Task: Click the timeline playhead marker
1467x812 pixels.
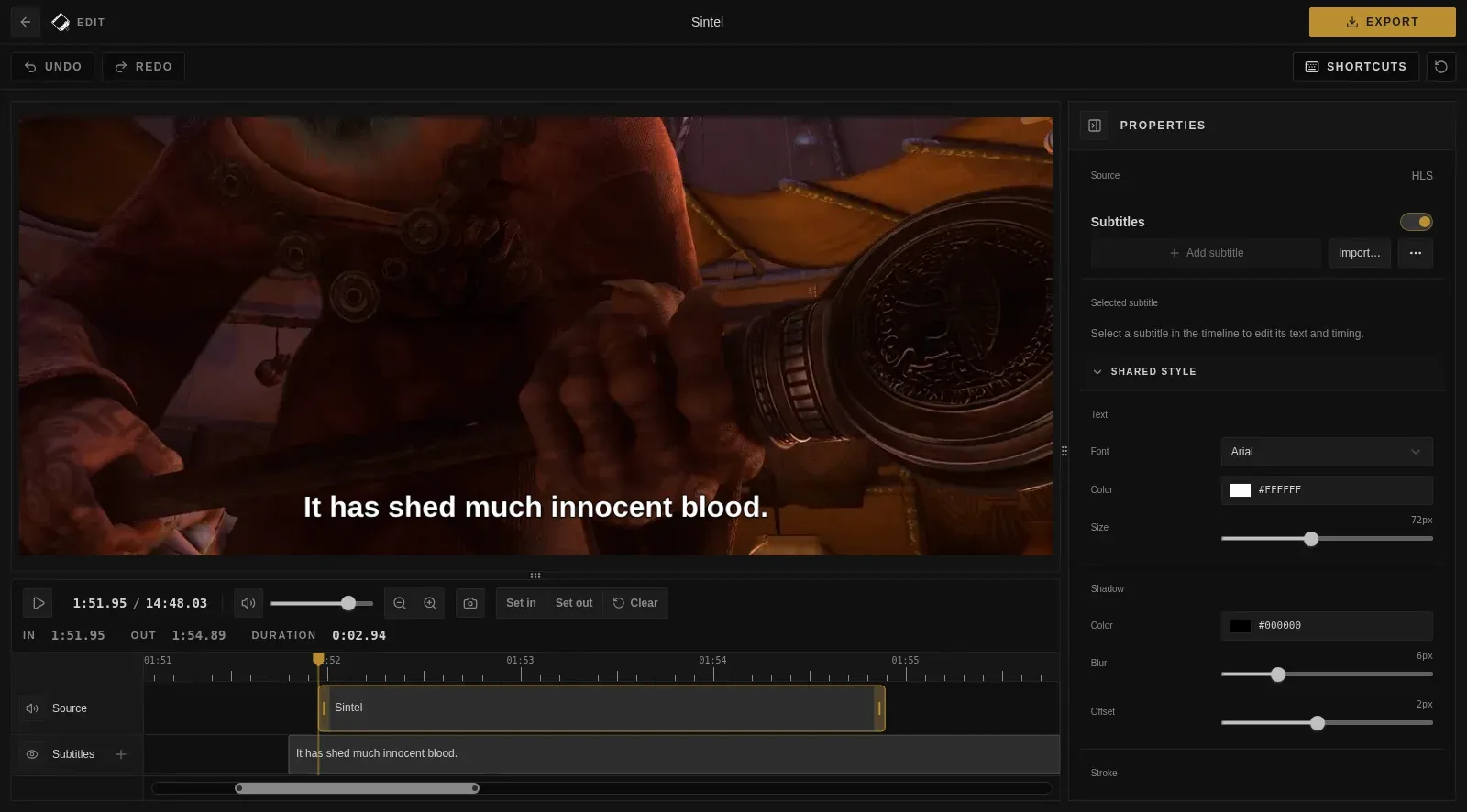Action: [318, 659]
